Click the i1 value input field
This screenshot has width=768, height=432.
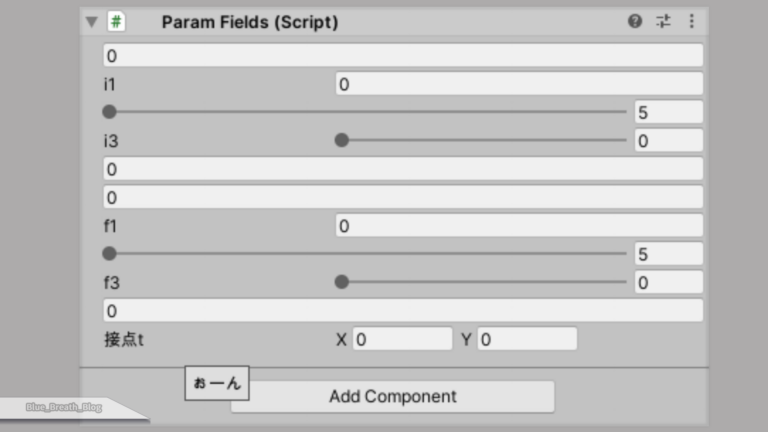click(518, 84)
